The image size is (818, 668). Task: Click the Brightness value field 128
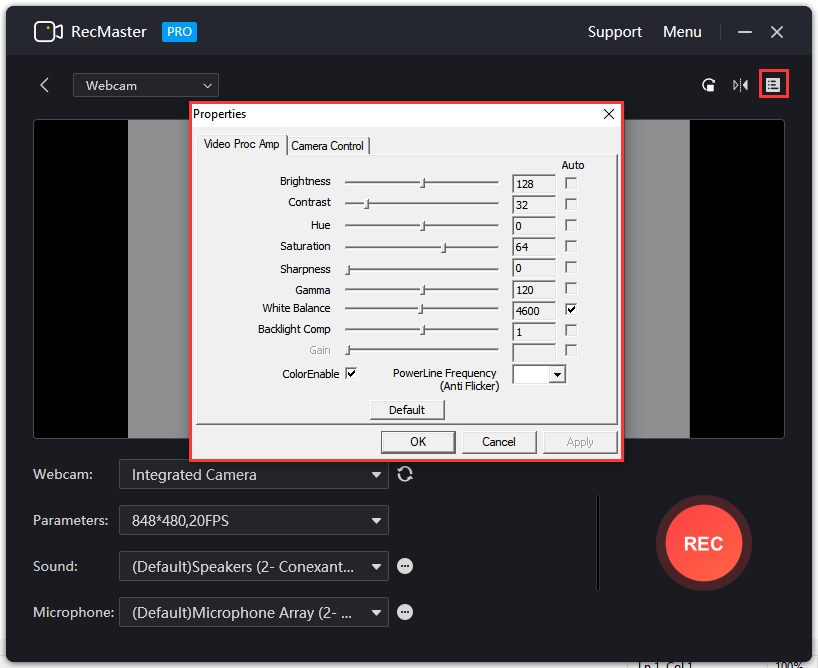click(x=534, y=184)
